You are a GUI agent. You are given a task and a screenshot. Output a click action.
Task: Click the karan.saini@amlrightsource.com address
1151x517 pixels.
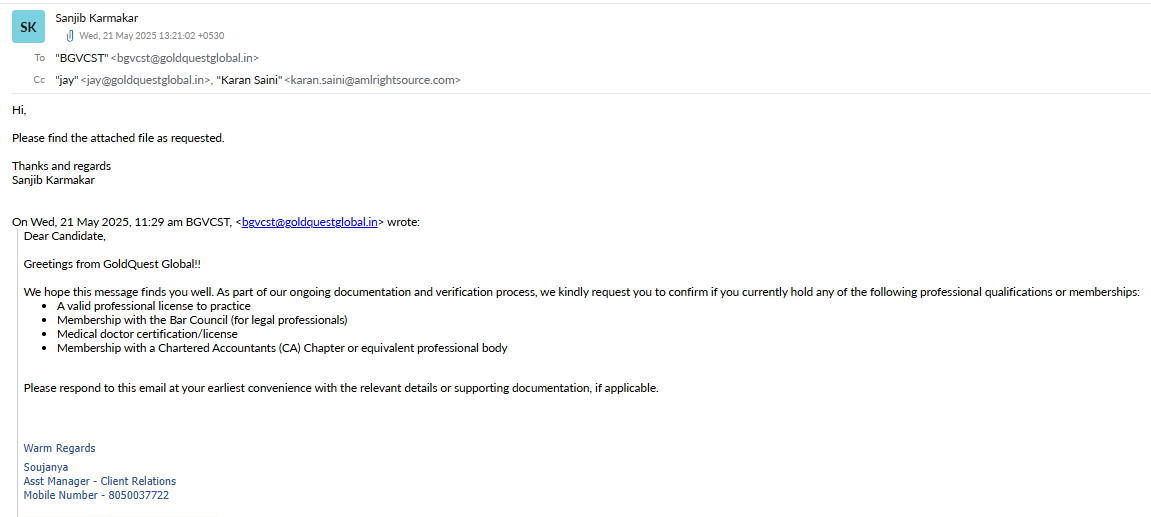coord(372,80)
